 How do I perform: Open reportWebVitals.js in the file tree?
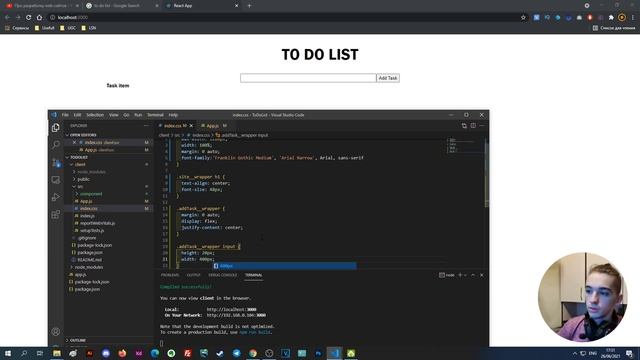click(97, 223)
